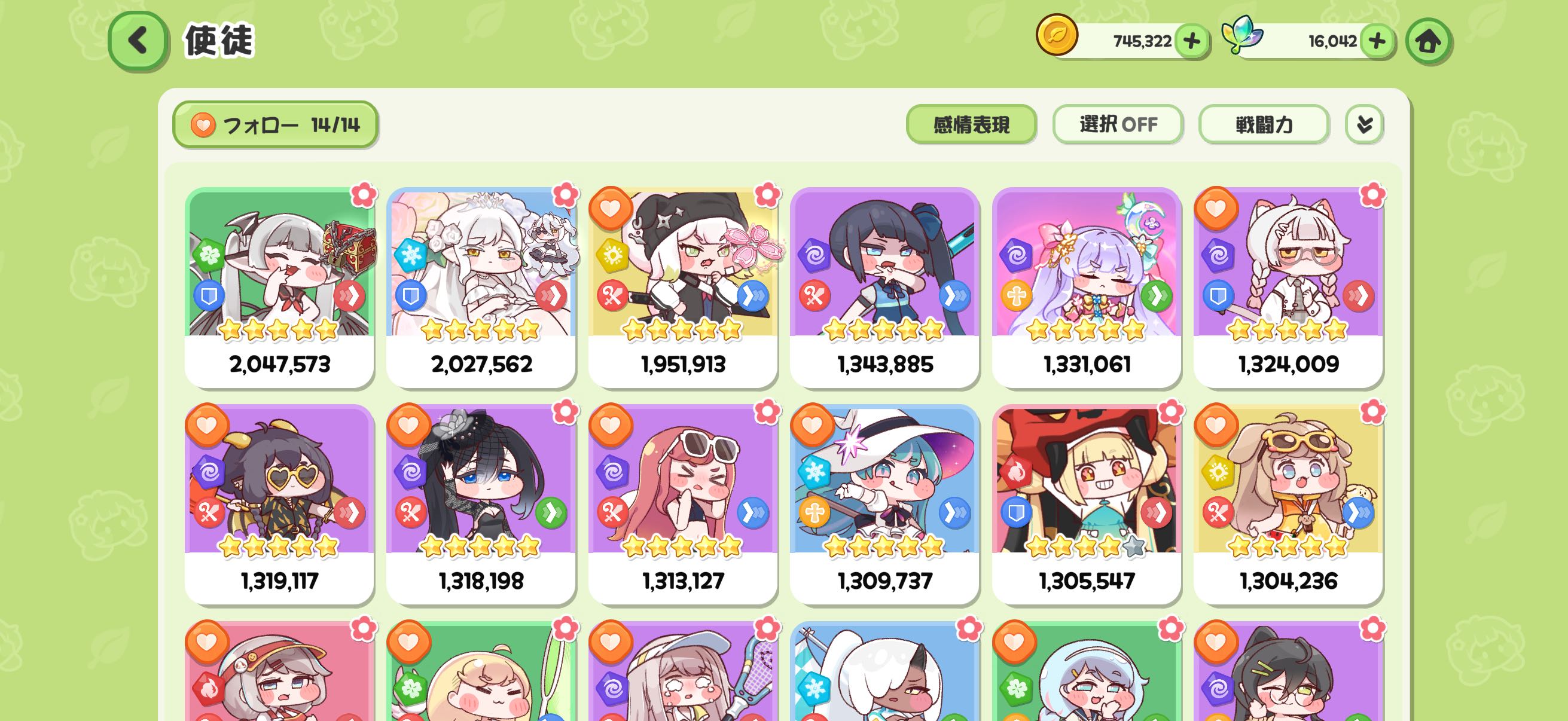Switch to the 感情表現 view
1568x721 pixels.
(x=971, y=125)
